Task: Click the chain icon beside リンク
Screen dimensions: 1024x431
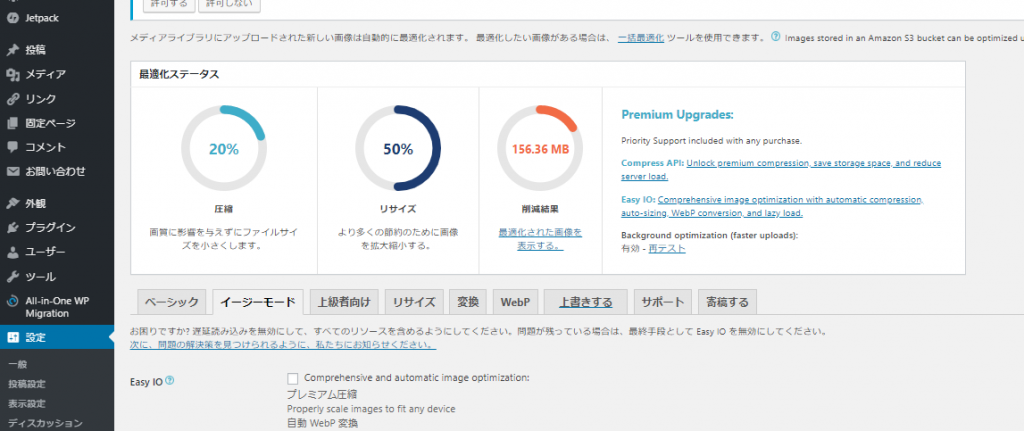Action: (12, 99)
